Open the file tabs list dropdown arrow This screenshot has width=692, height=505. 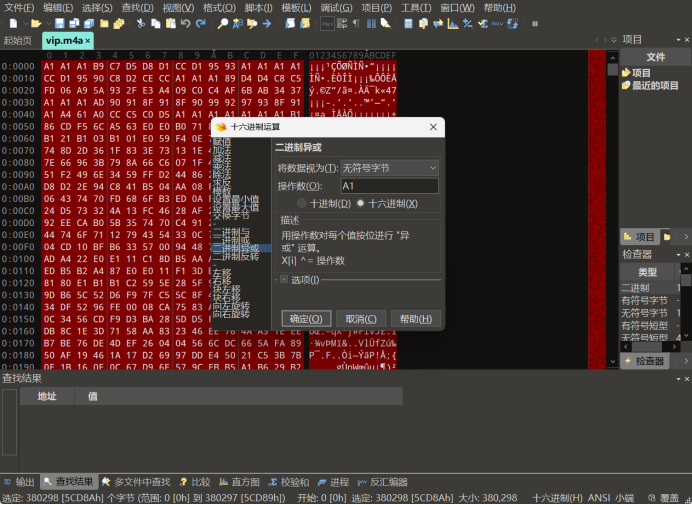click(x=613, y=40)
